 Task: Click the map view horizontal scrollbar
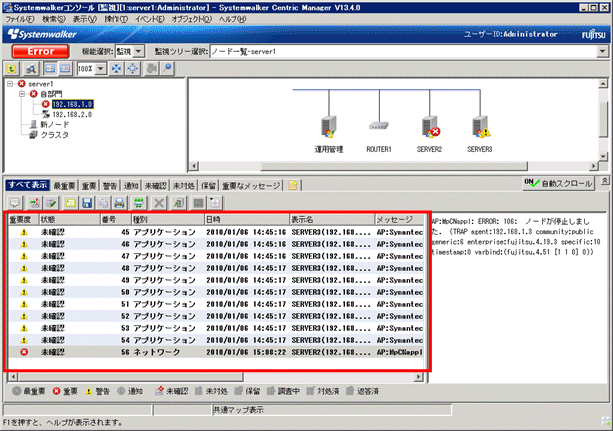point(394,166)
